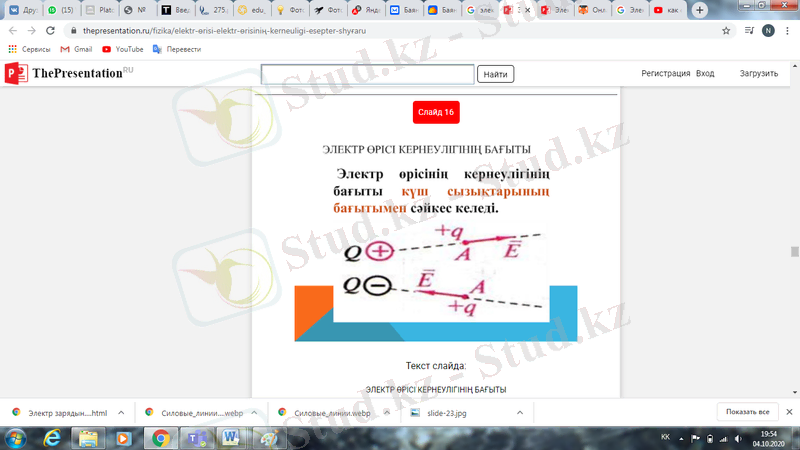
Task: Open Paint from the taskbar
Action: tap(268, 439)
